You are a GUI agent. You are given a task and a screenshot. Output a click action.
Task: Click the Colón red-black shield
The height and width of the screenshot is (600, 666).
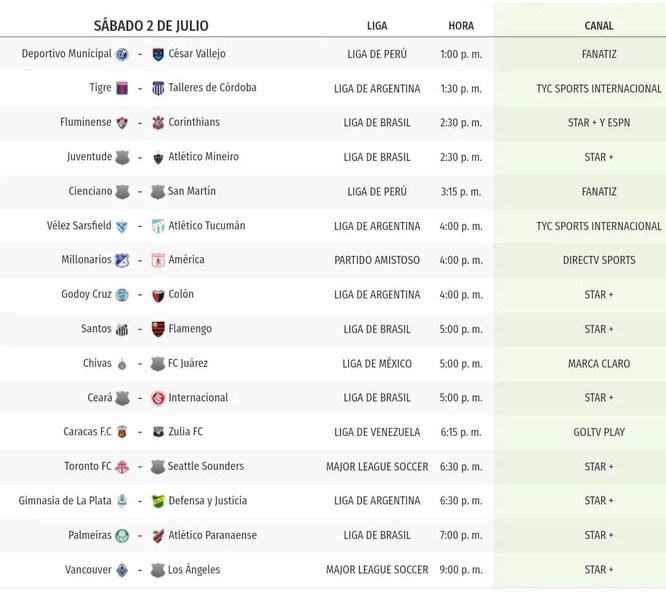(x=158, y=295)
